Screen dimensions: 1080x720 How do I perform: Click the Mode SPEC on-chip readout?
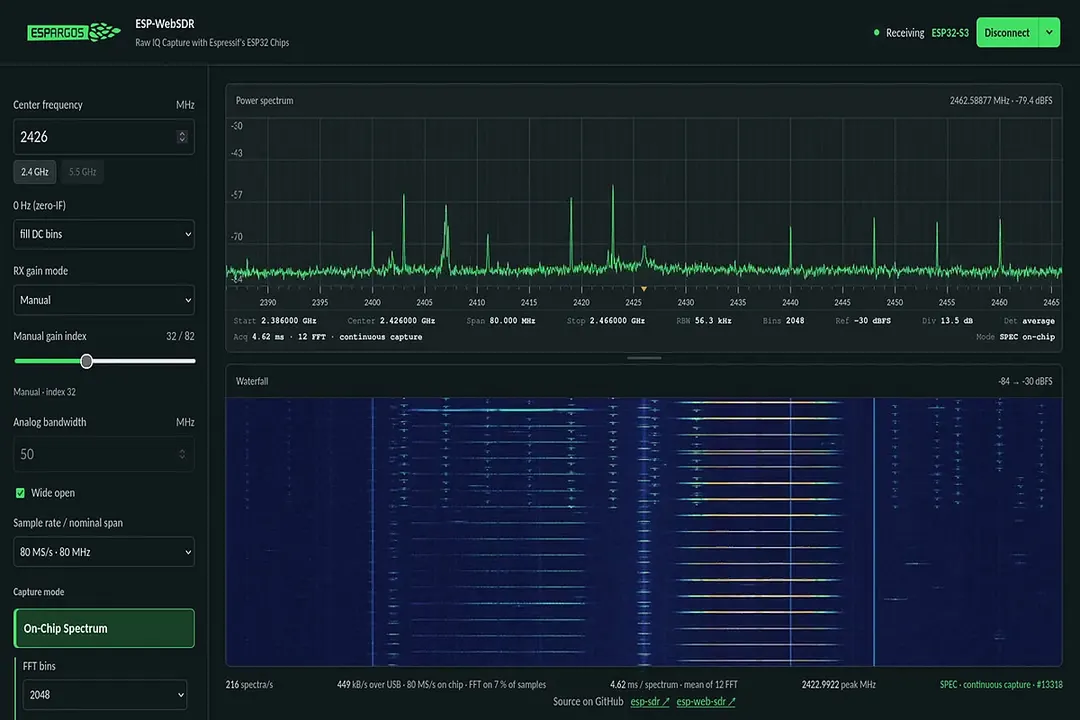point(1015,337)
